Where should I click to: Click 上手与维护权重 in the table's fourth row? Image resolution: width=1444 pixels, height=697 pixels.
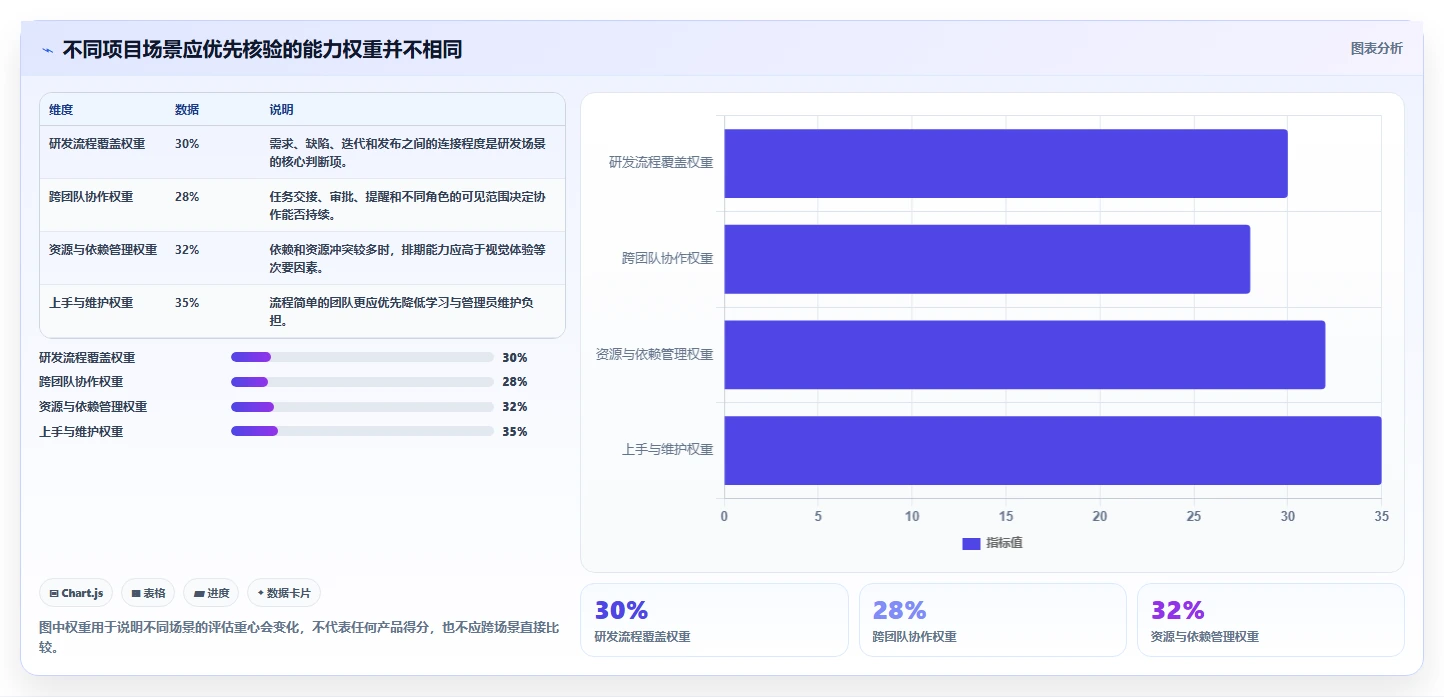click(91, 303)
